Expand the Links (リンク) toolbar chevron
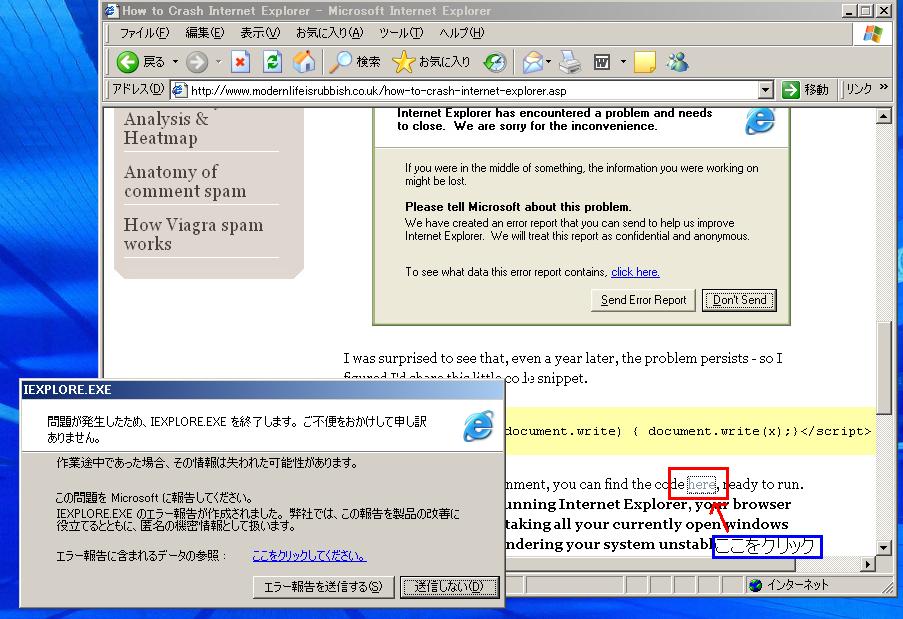Viewport: 903px width, 619px height. click(884, 87)
